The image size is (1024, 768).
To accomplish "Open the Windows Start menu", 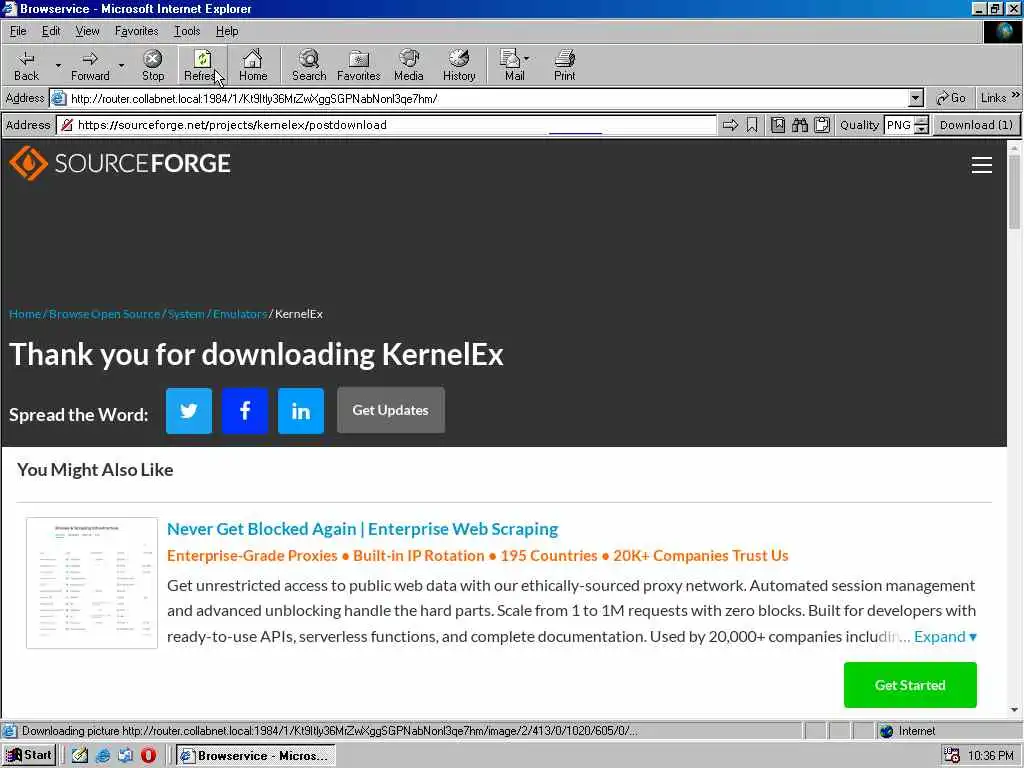I will (x=29, y=755).
